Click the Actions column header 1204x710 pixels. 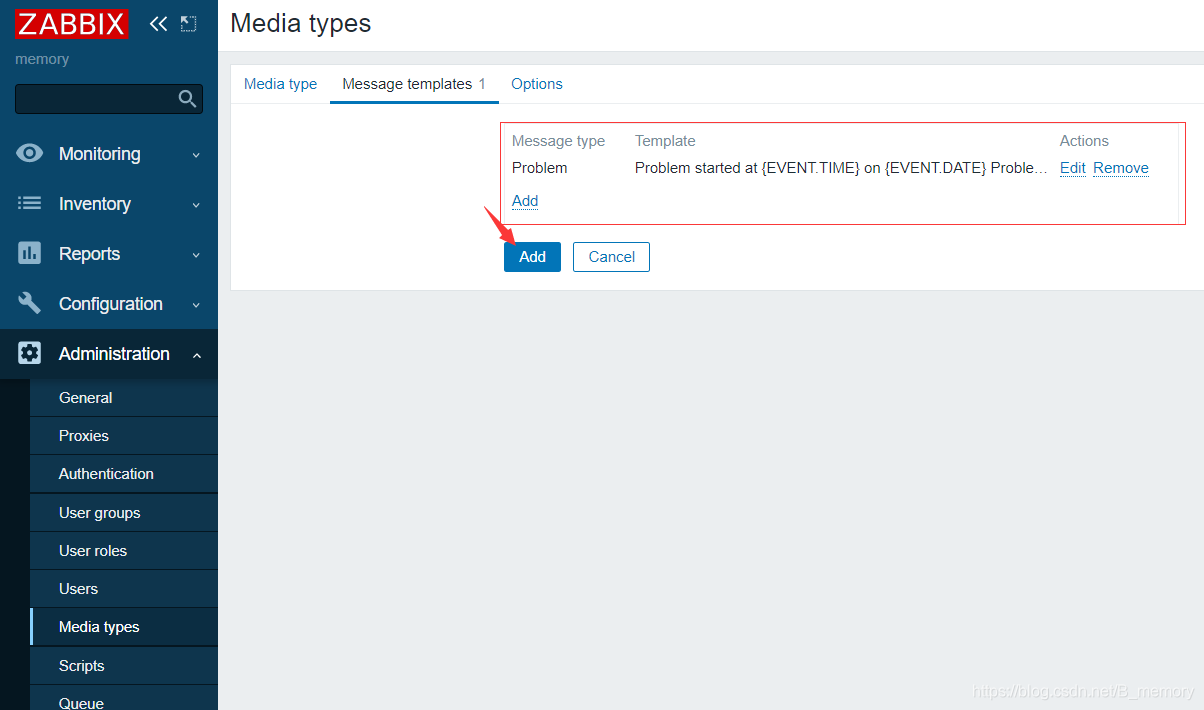1084,141
